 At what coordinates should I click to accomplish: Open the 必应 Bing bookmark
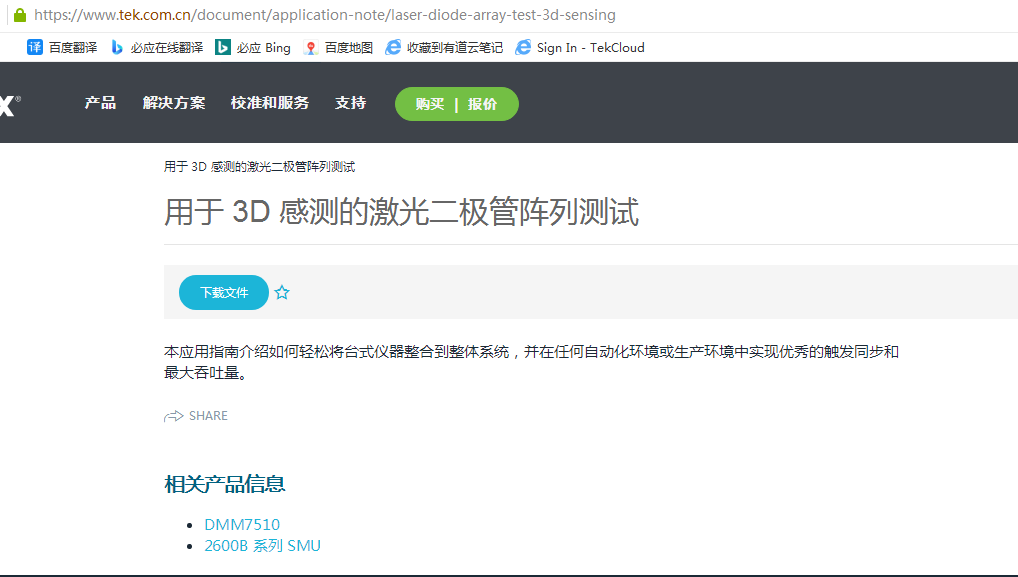tap(253, 47)
